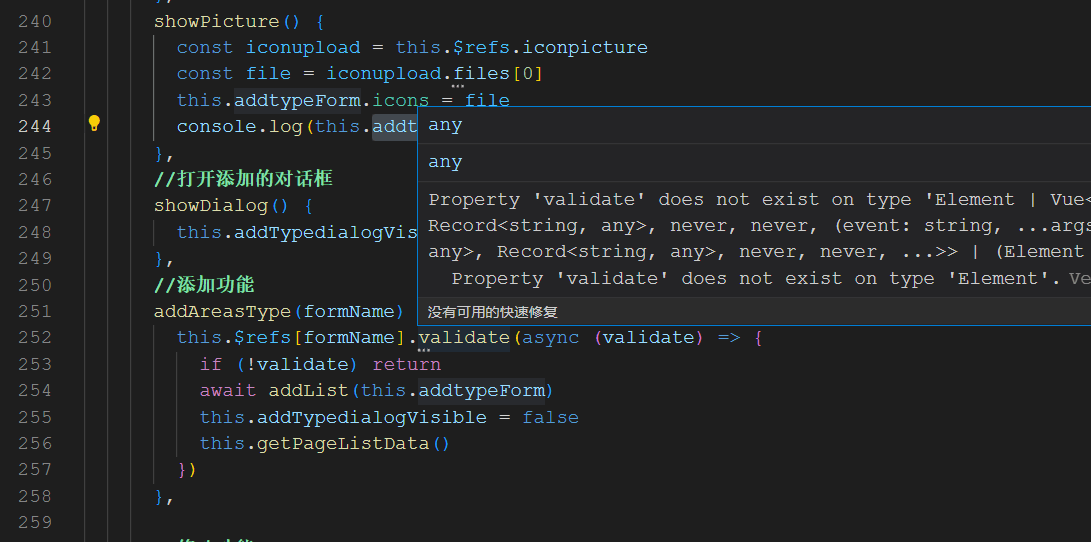Click line number 242 in the gutter
The image size is (1091, 542).
(35, 74)
